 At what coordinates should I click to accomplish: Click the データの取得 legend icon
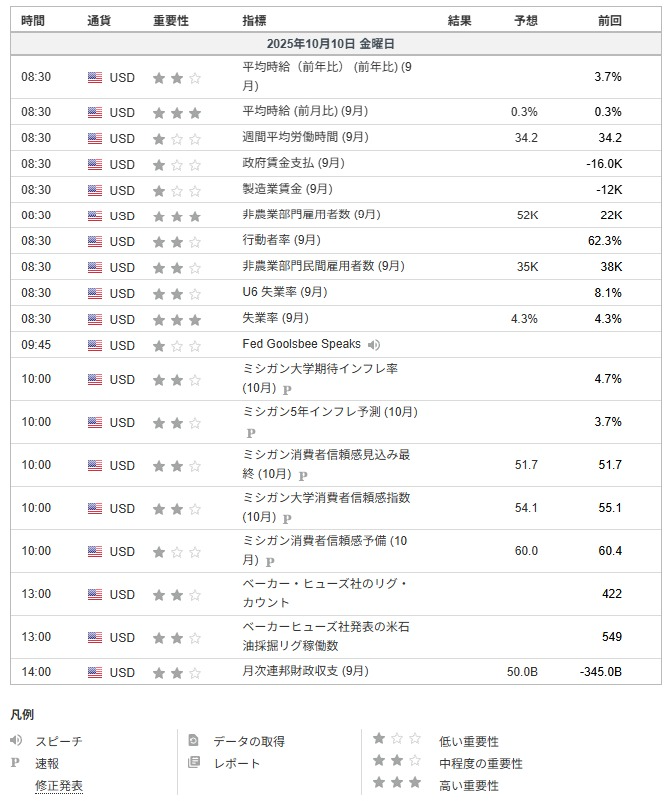tap(194, 741)
